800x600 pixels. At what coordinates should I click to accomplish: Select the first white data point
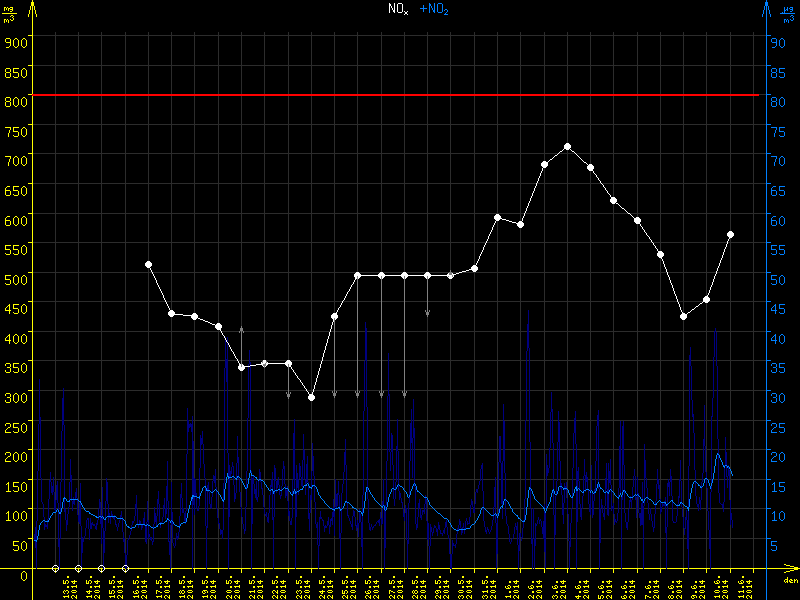tap(148, 264)
